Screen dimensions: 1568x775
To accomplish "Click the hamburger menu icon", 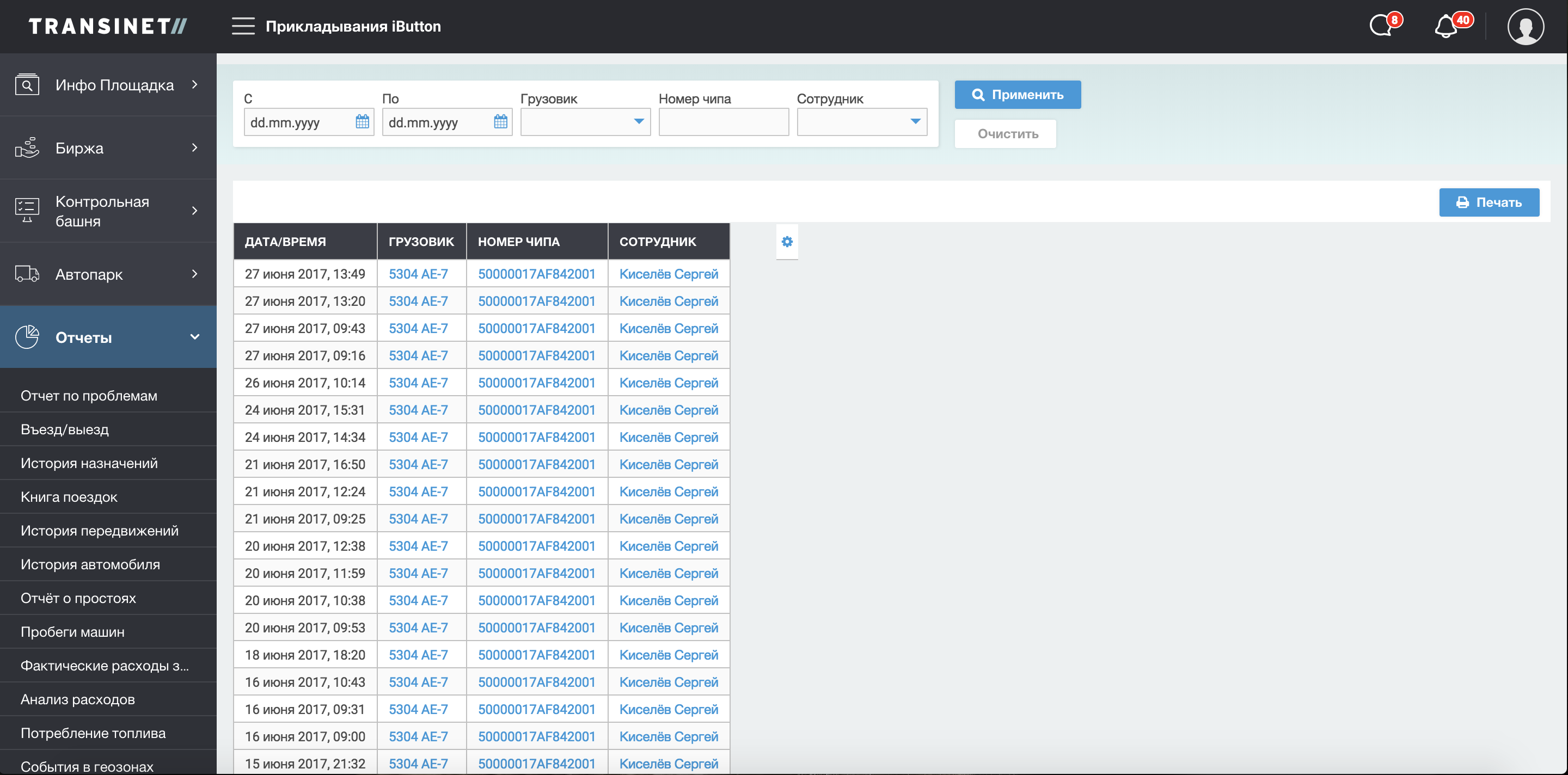I will click(243, 26).
